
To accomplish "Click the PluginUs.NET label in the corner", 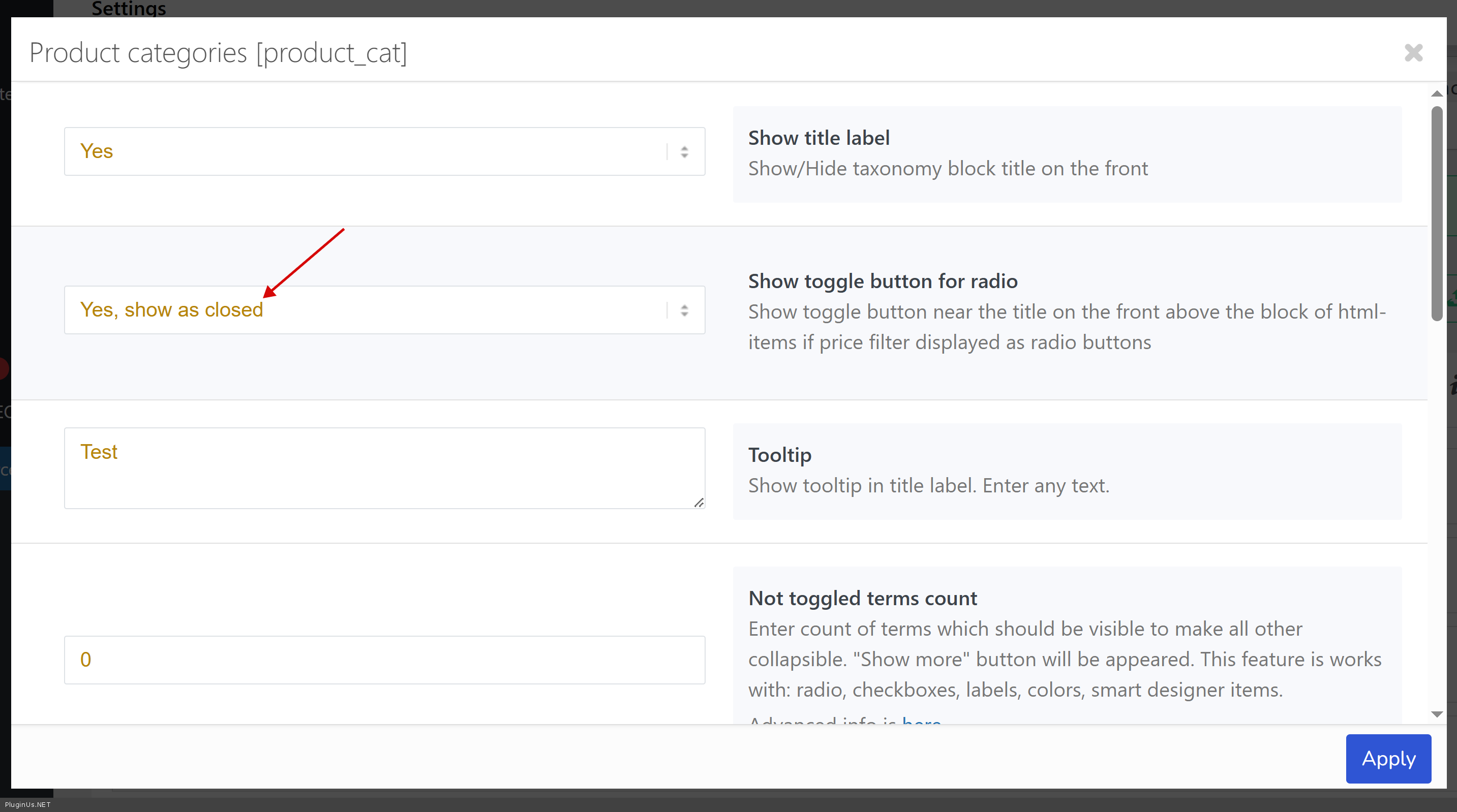I will pos(28,805).
